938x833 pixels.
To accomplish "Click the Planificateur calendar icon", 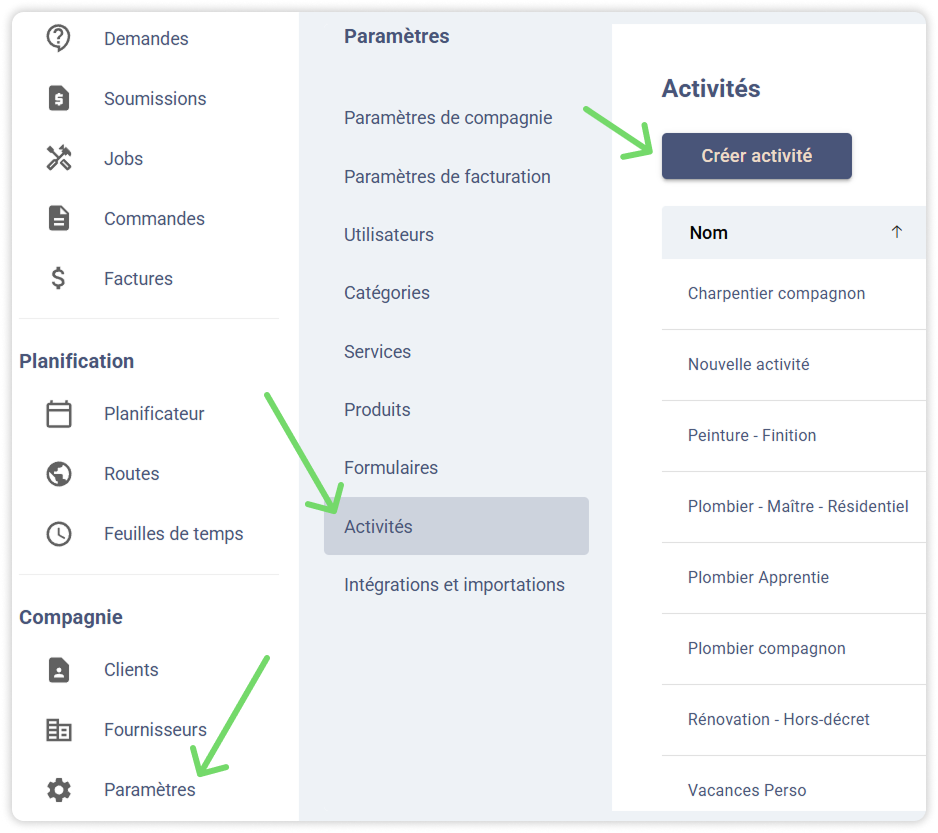I will (x=59, y=414).
